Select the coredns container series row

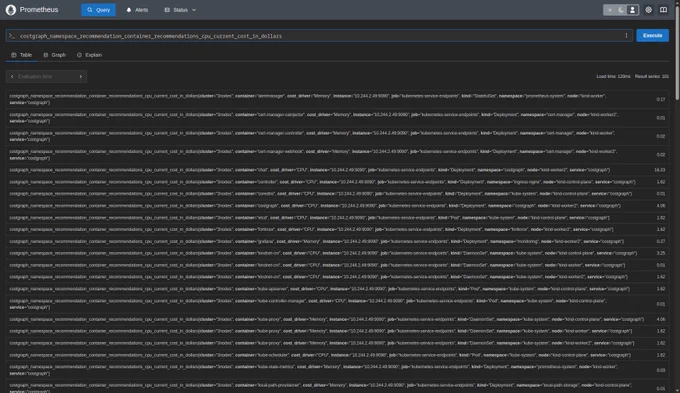click(x=337, y=194)
